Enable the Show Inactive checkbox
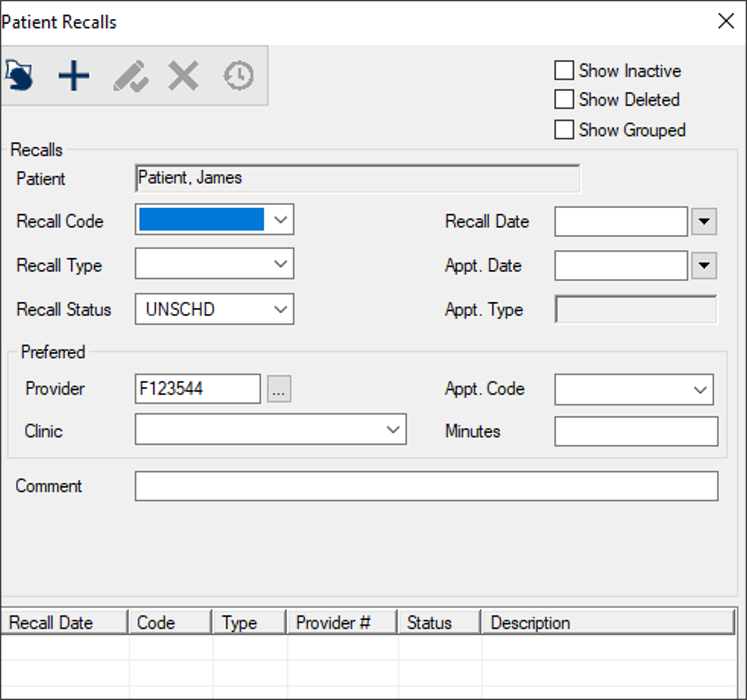Viewport: 747px width, 700px height. coord(564,71)
